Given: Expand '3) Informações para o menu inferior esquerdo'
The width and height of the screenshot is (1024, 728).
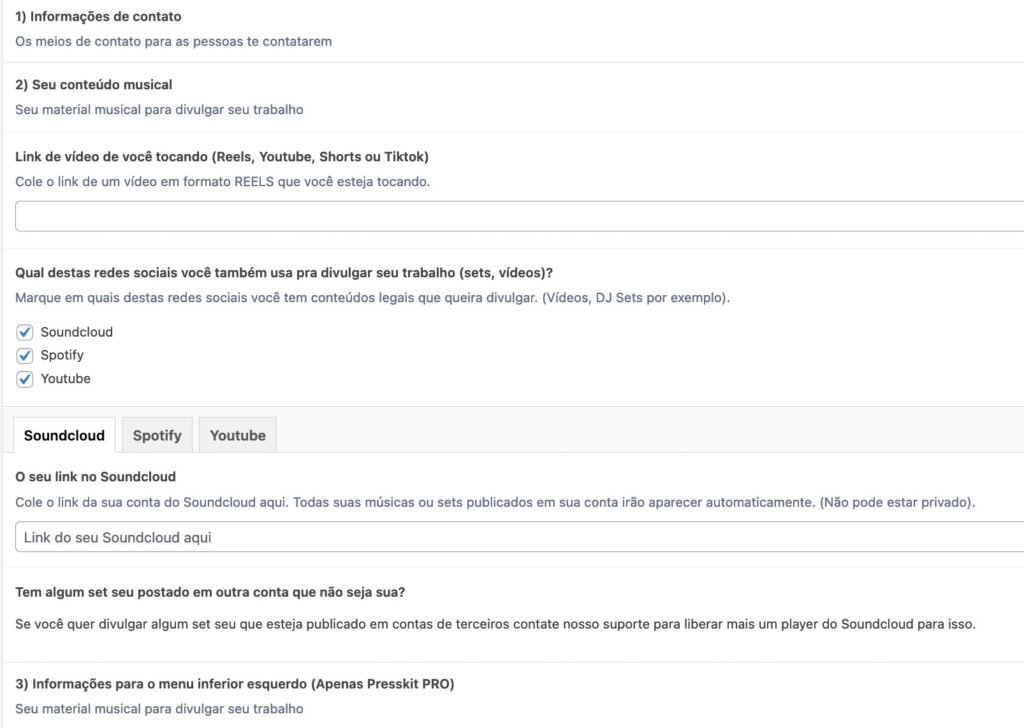Looking at the screenshot, I should click(x=235, y=684).
